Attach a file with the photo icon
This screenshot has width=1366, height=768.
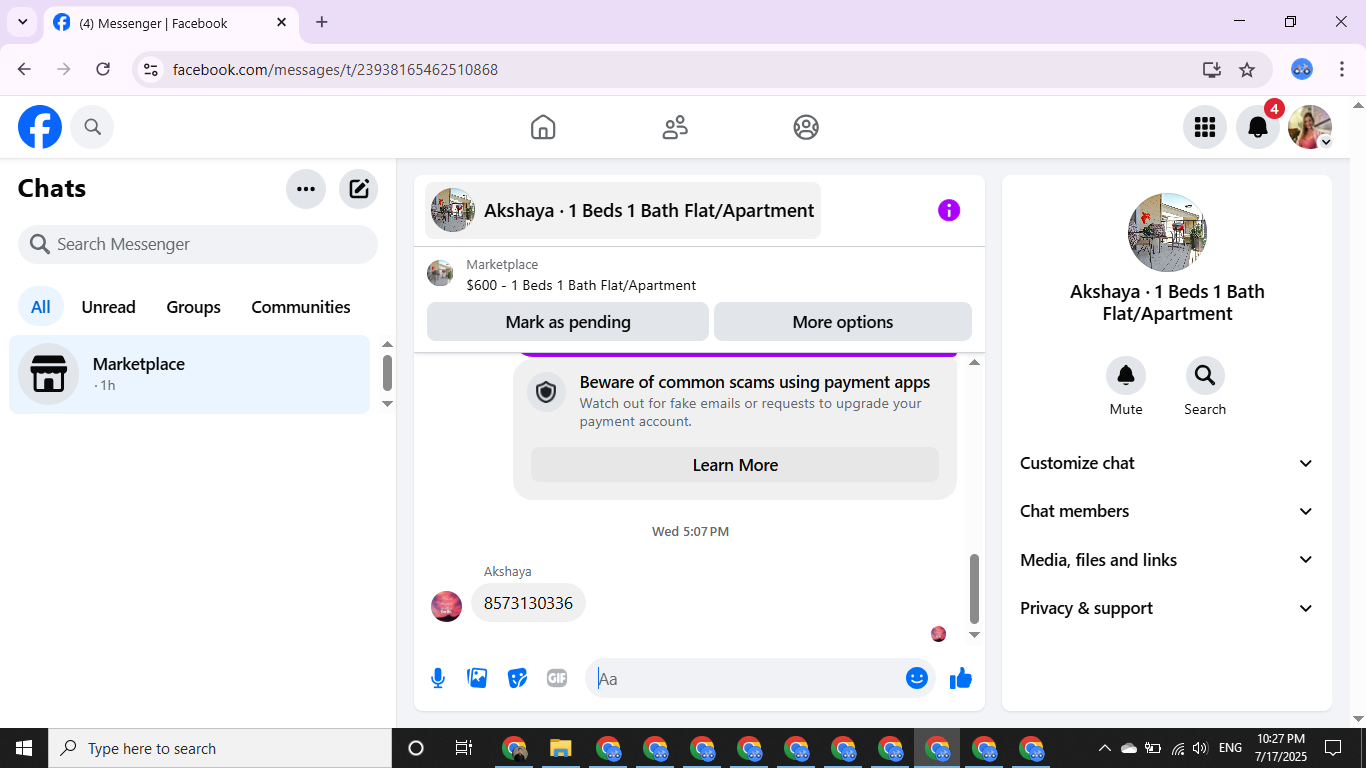coord(478,678)
